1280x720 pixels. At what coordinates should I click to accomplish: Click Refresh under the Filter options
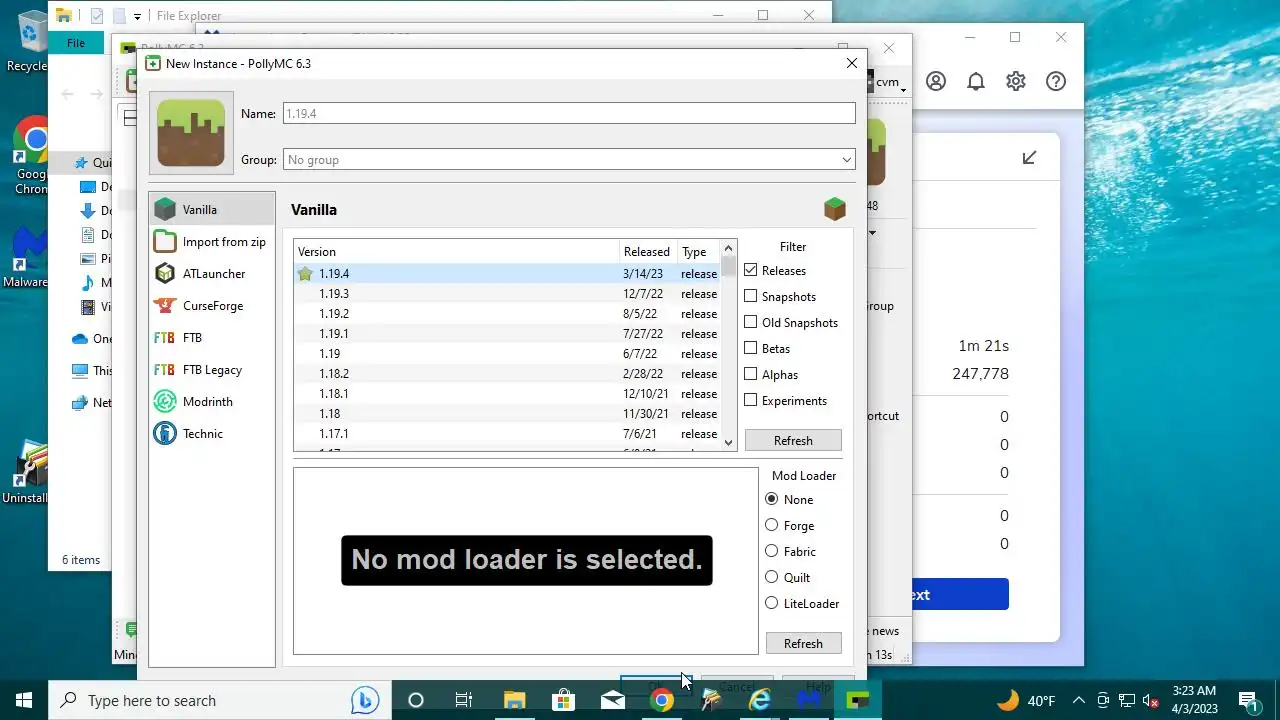pos(793,440)
